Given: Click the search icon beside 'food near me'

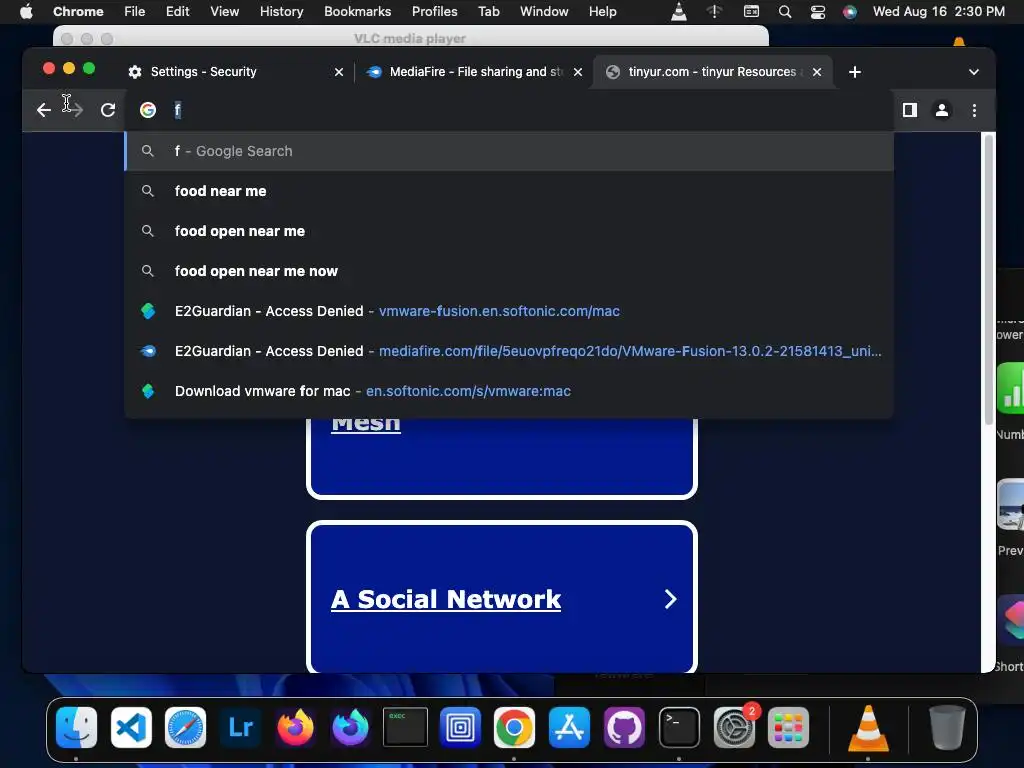Looking at the screenshot, I should tap(148, 191).
